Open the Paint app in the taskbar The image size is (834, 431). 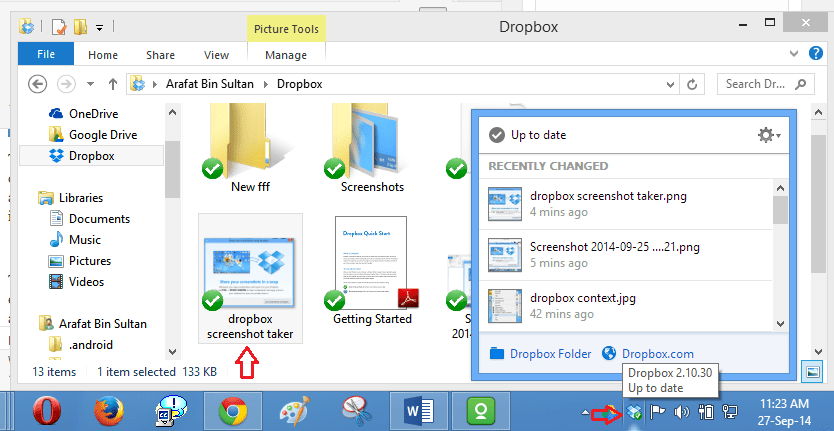[294, 412]
